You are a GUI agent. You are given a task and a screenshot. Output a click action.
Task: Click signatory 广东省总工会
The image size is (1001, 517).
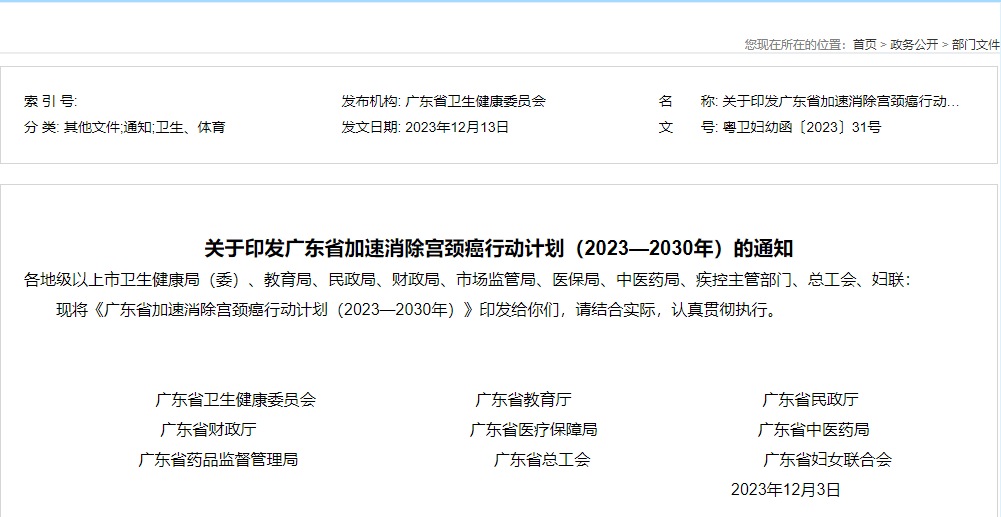point(542,460)
